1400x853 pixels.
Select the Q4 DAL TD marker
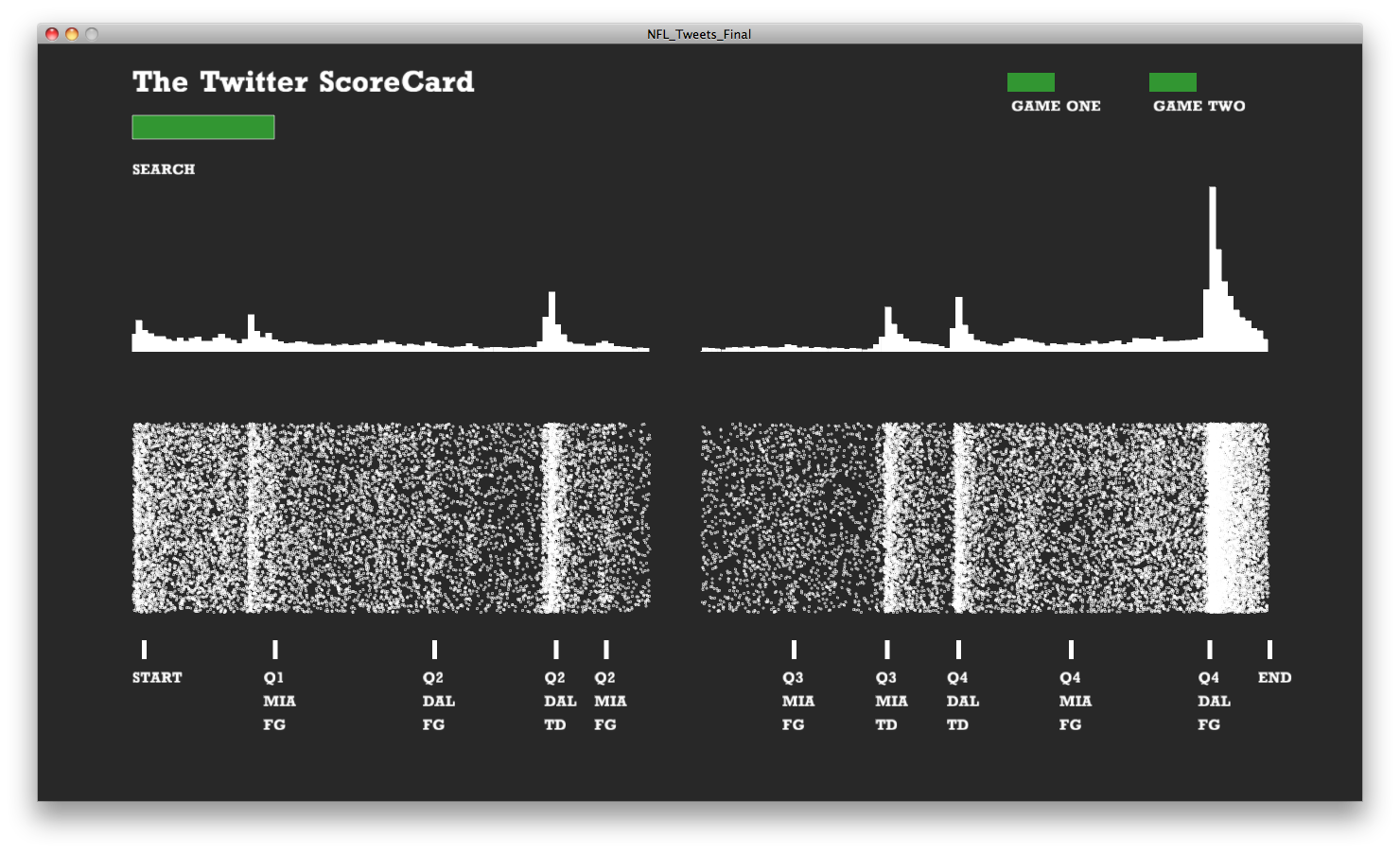(x=958, y=650)
